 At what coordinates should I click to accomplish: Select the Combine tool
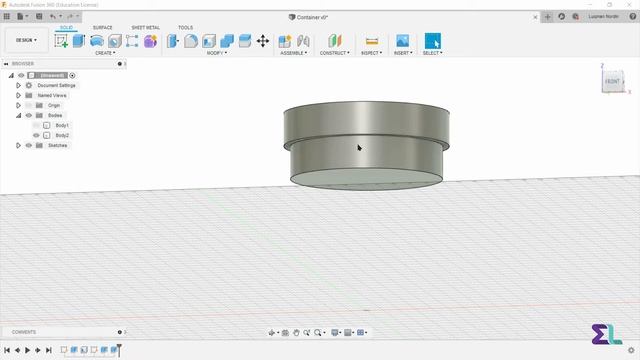coord(227,41)
